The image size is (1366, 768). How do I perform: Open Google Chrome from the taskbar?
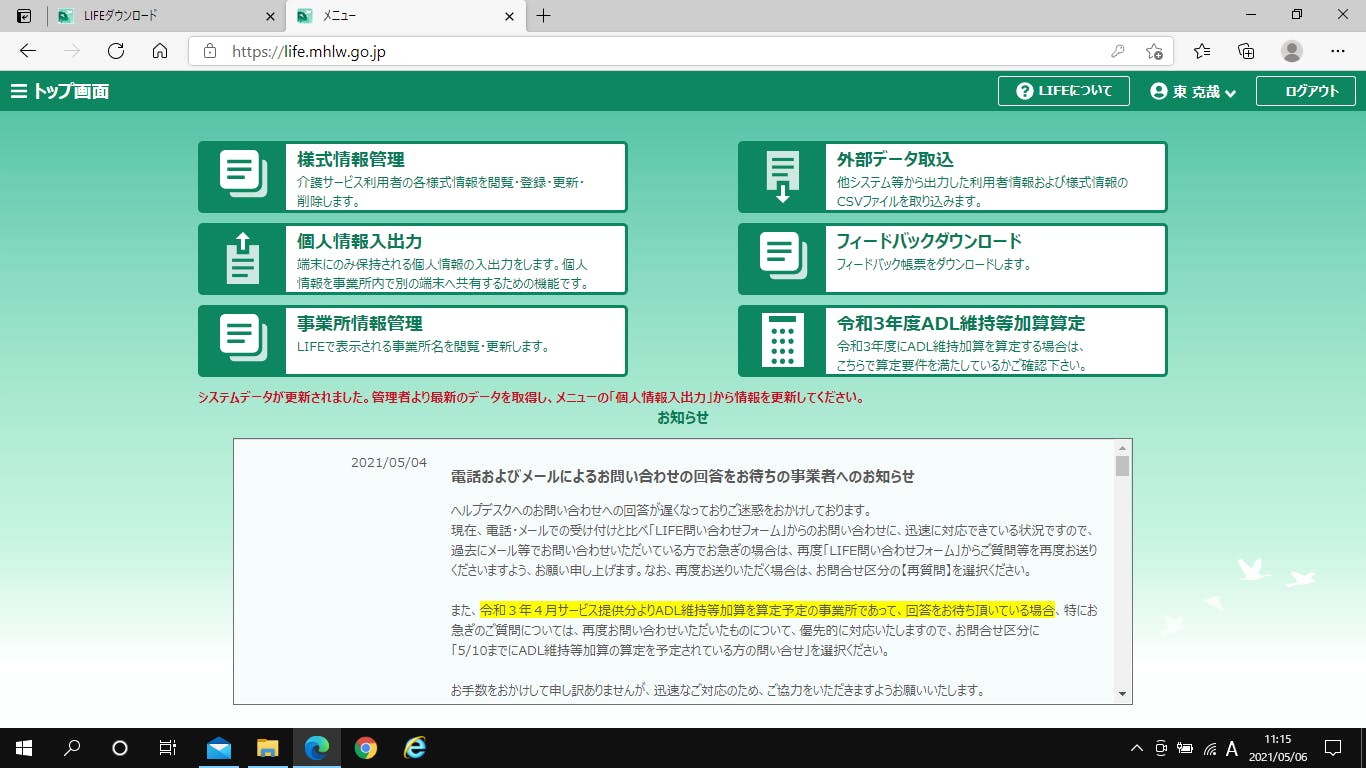(365, 748)
